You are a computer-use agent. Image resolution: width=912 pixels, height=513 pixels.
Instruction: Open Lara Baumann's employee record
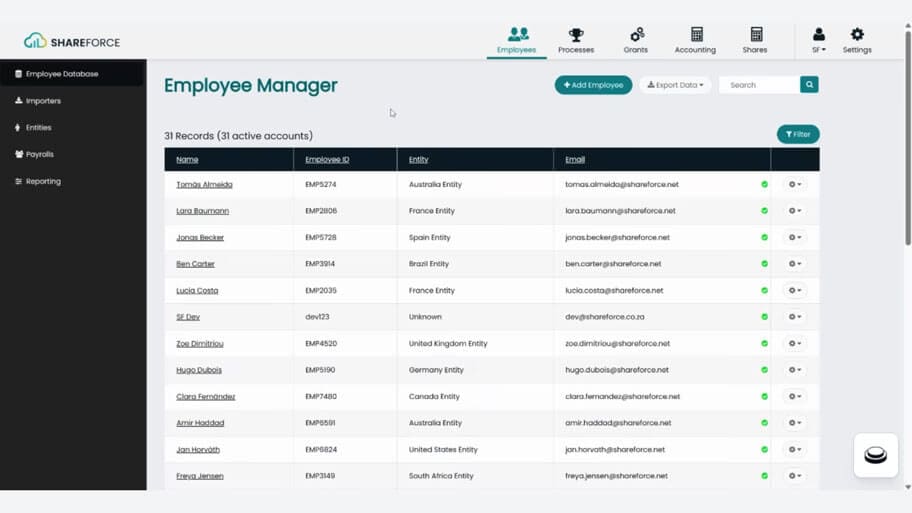pyautogui.click(x=202, y=211)
